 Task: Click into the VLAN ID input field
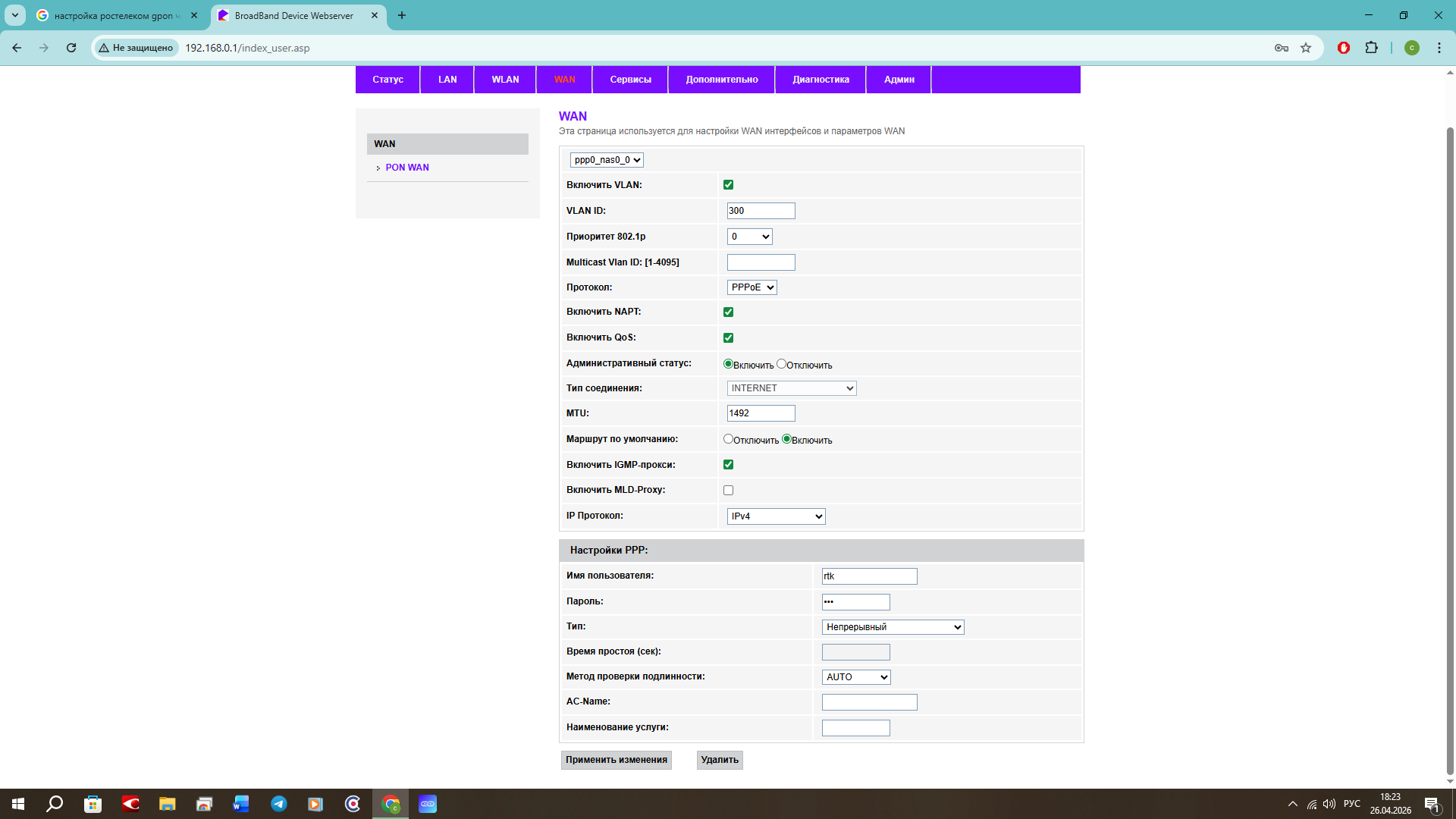point(761,211)
